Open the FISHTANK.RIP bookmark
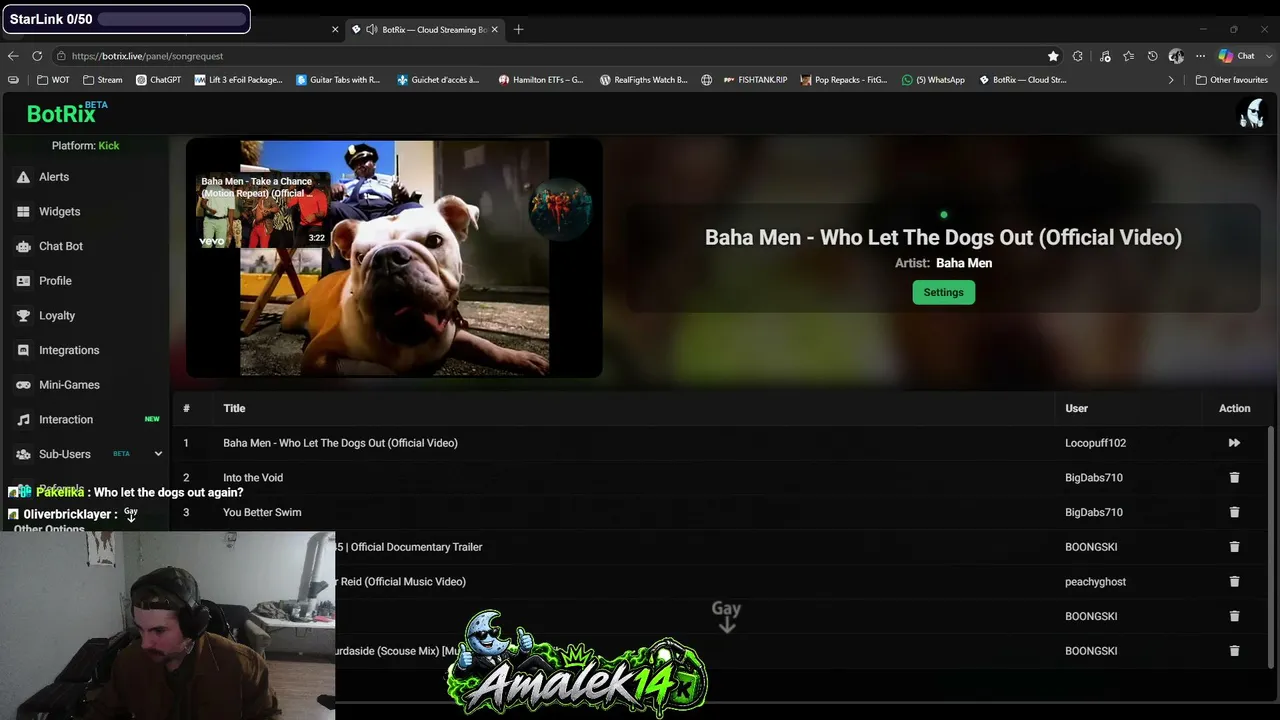The height and width of the screenshot is (720, 1280). tap(755, 80)
